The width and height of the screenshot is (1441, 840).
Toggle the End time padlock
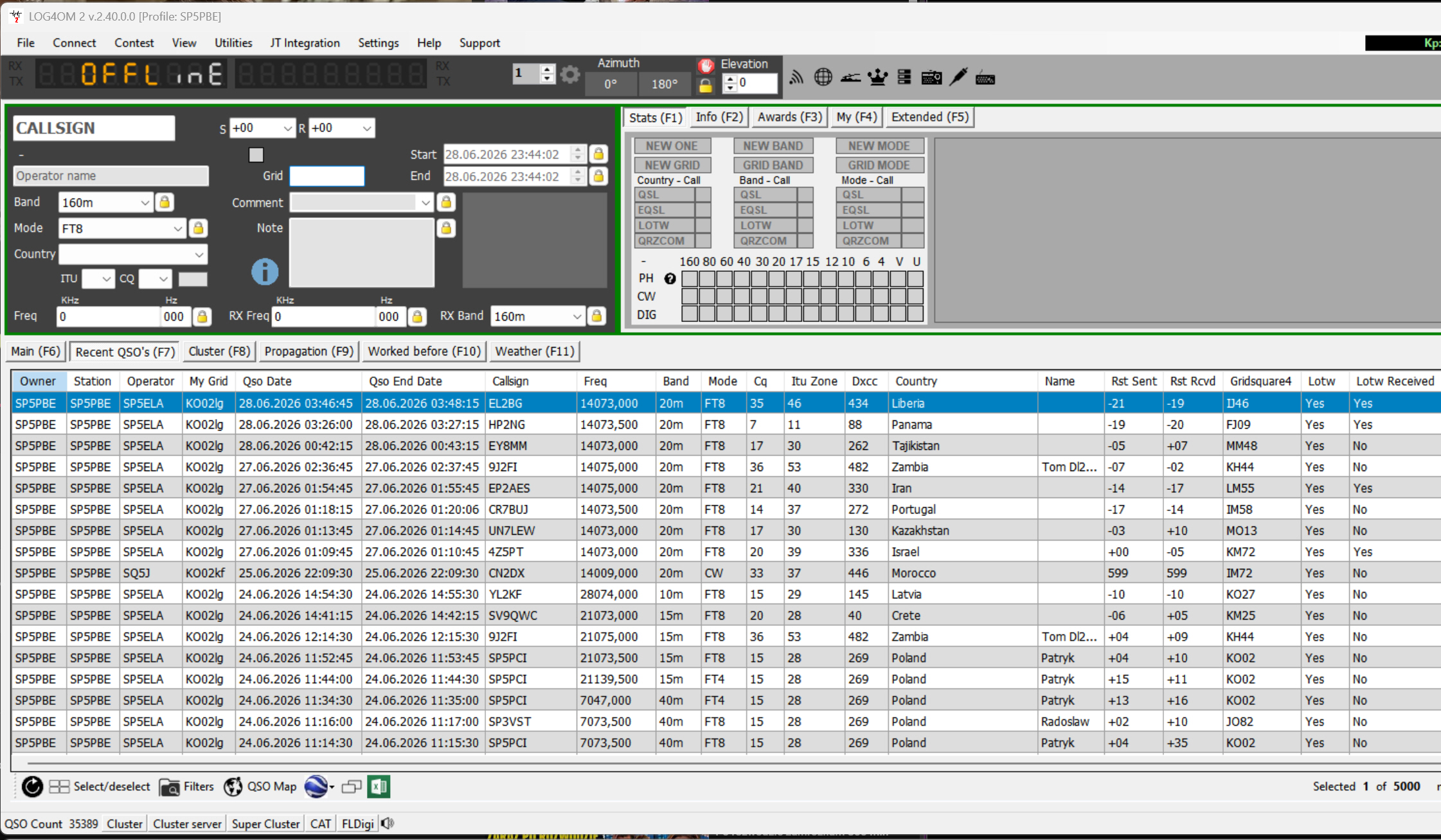[598, 176]
